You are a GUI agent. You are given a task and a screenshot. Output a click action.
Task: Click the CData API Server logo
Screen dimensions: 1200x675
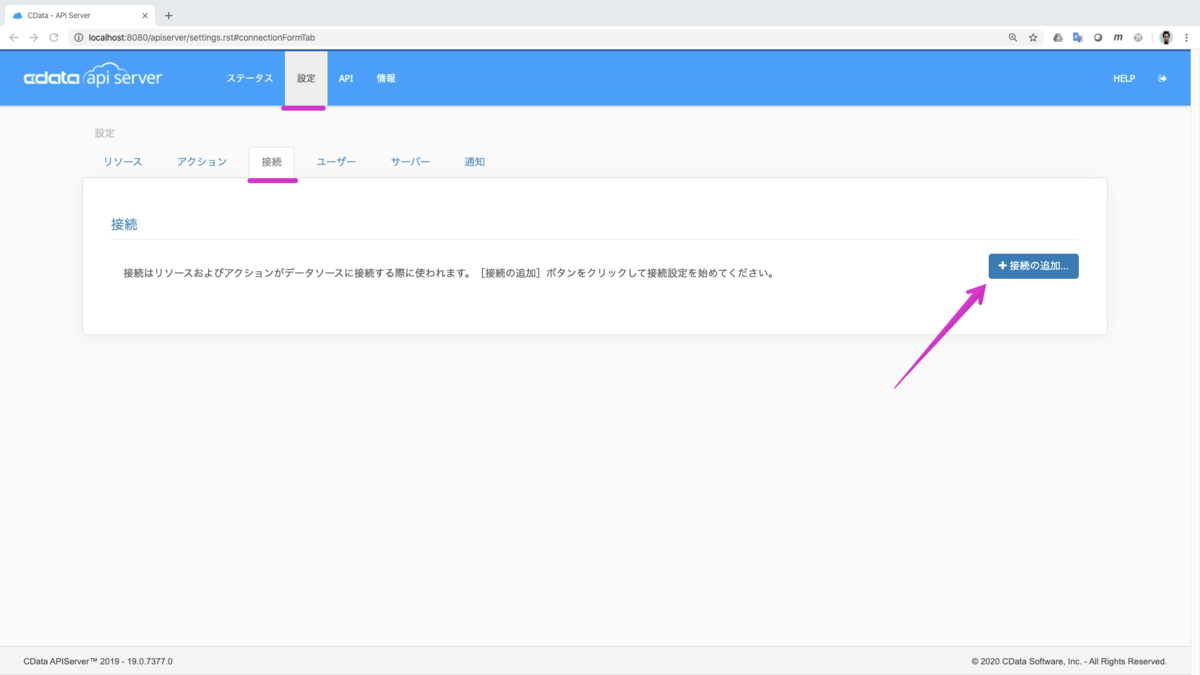[93, 78]
